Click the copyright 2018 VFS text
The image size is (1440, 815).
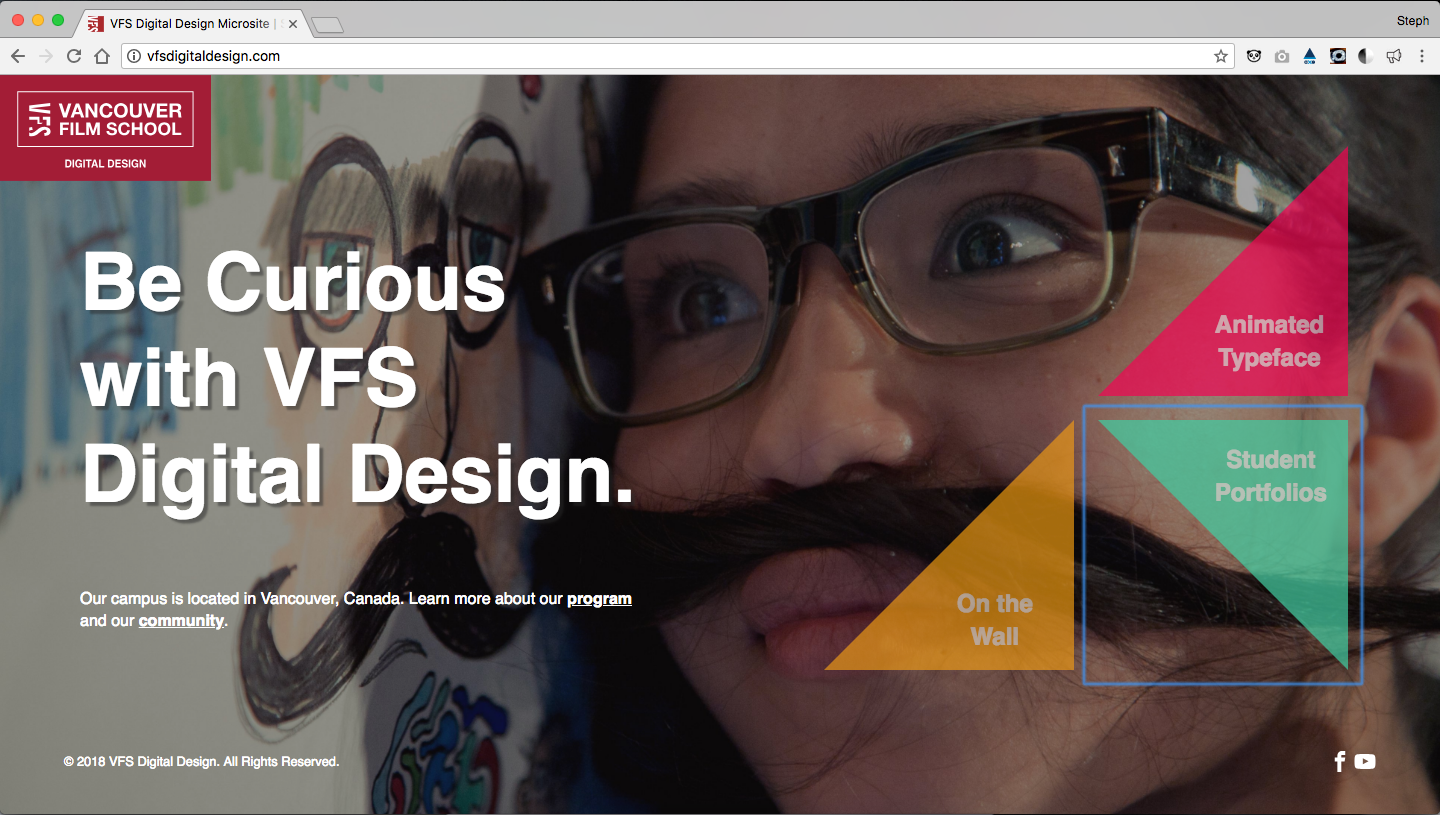point(201,762)
